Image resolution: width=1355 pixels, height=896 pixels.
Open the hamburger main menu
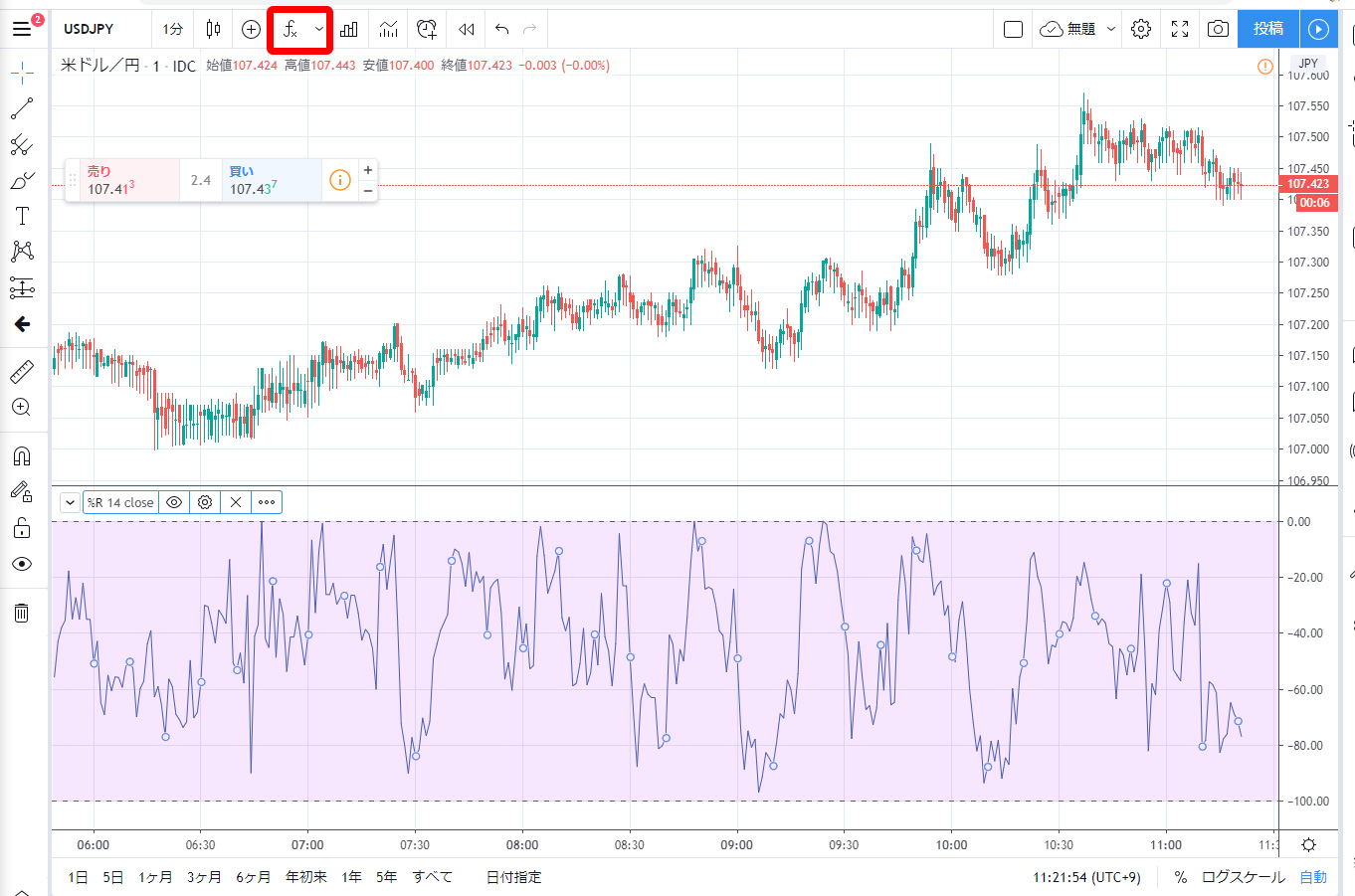[x=21, y=29]
